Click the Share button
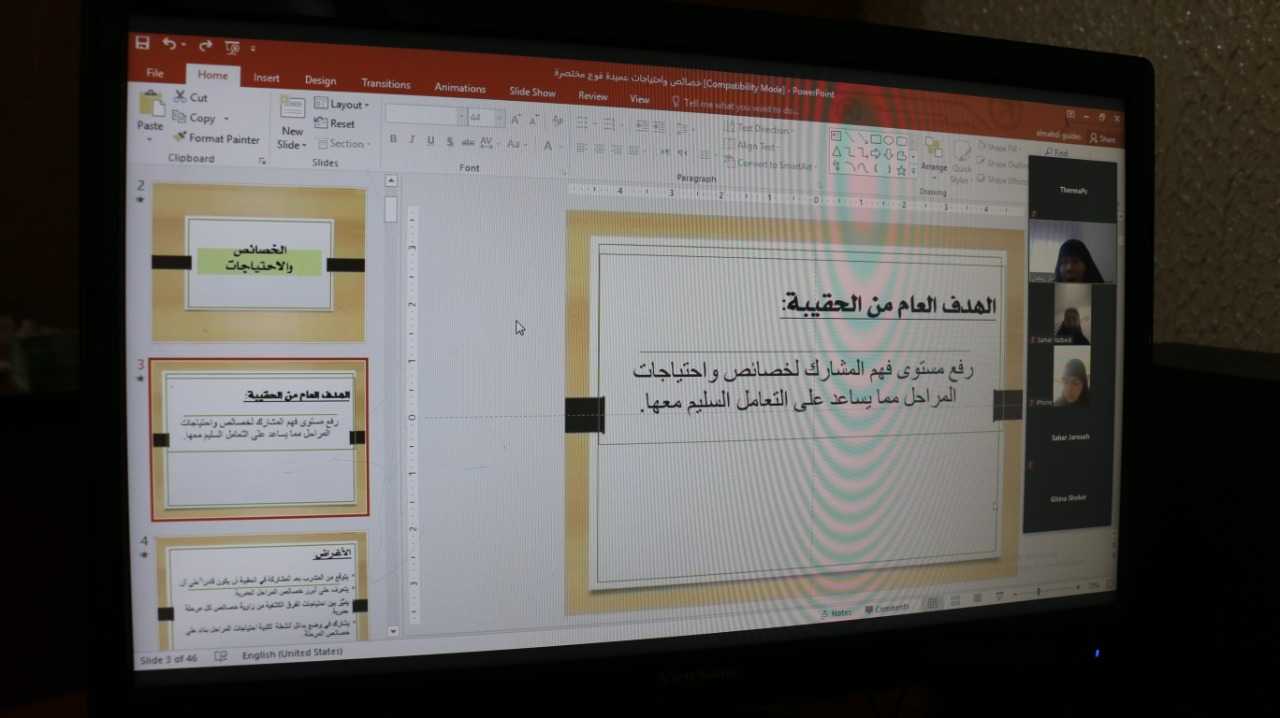The image size is (1280, 718). tap(1102, 139)
